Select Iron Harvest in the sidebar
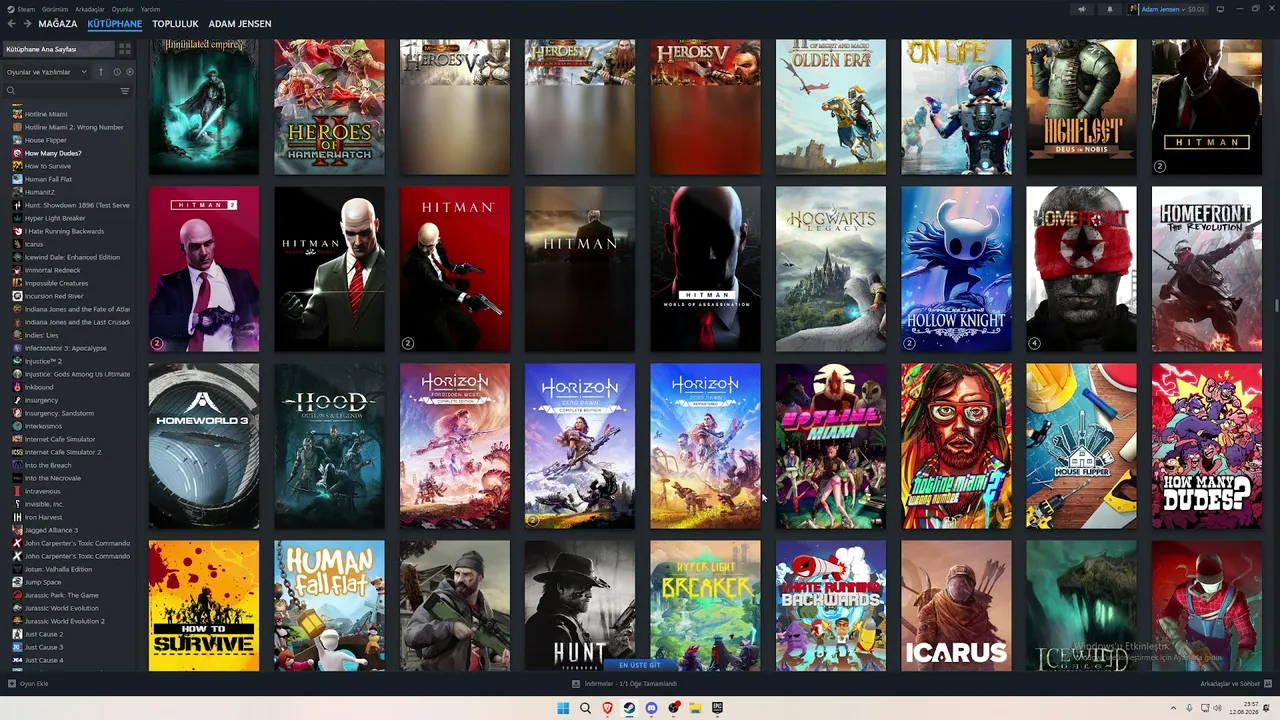This screenshot has width=1280, height=720. pos(44,517)
